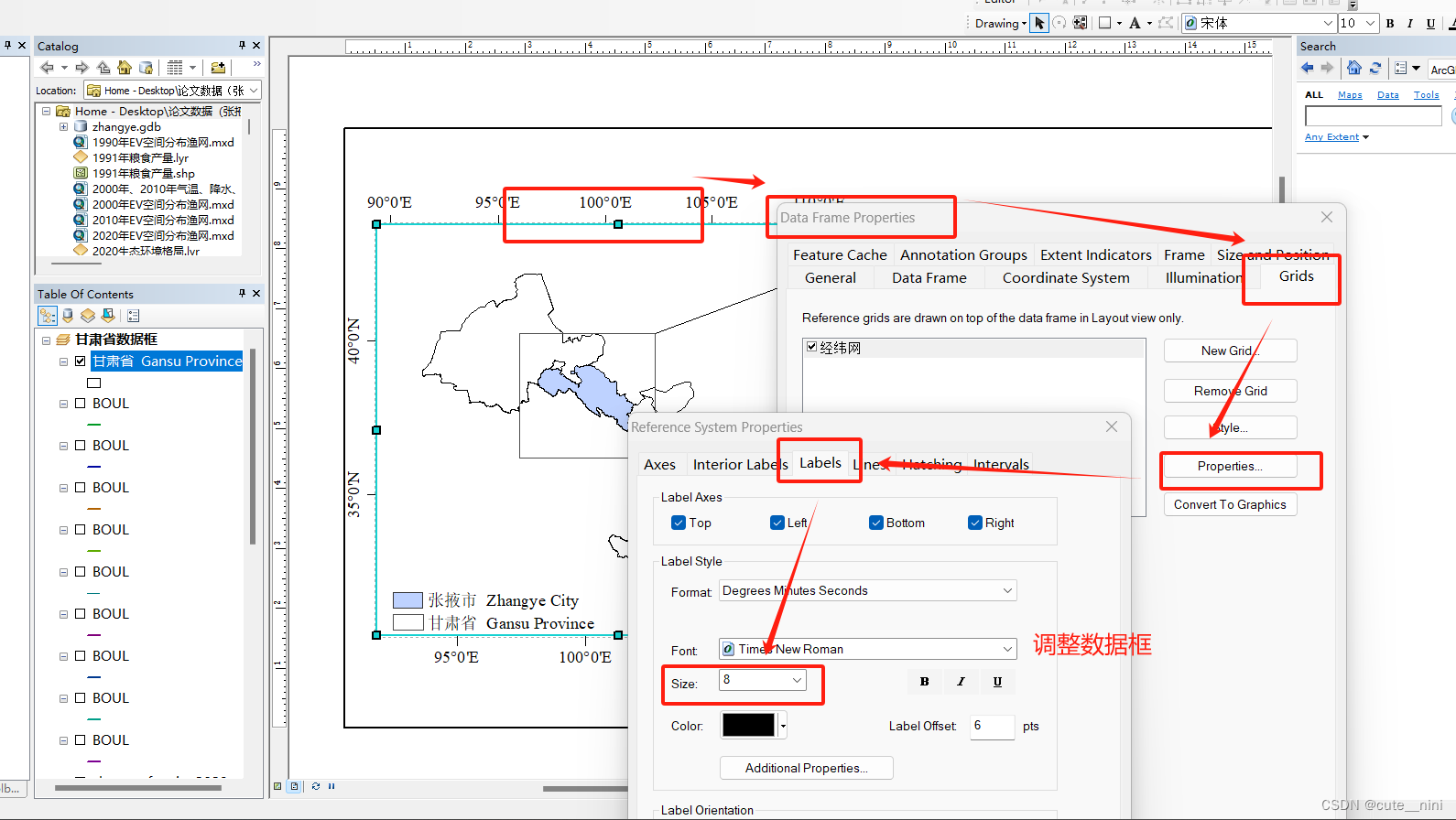
Task: Click Zoom to Selected Elements icon
Action: pos(1081,23)
